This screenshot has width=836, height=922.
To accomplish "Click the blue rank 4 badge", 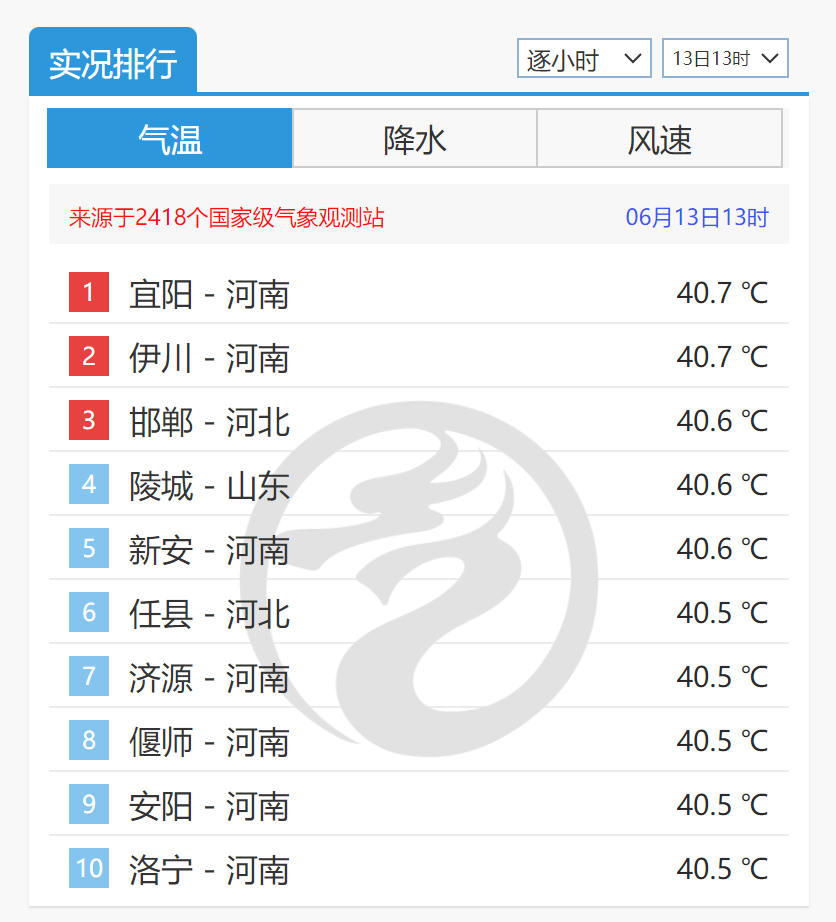I will coord(88,484).
